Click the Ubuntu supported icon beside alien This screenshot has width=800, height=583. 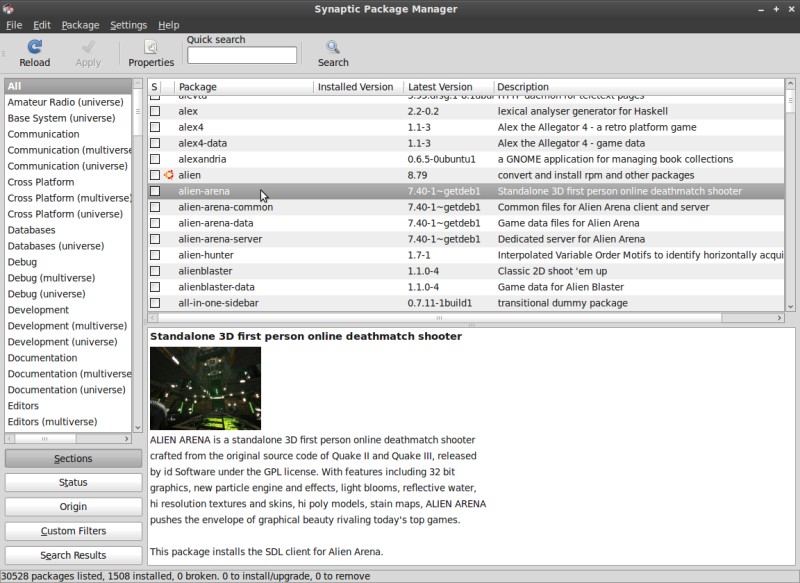click(169, 175)
